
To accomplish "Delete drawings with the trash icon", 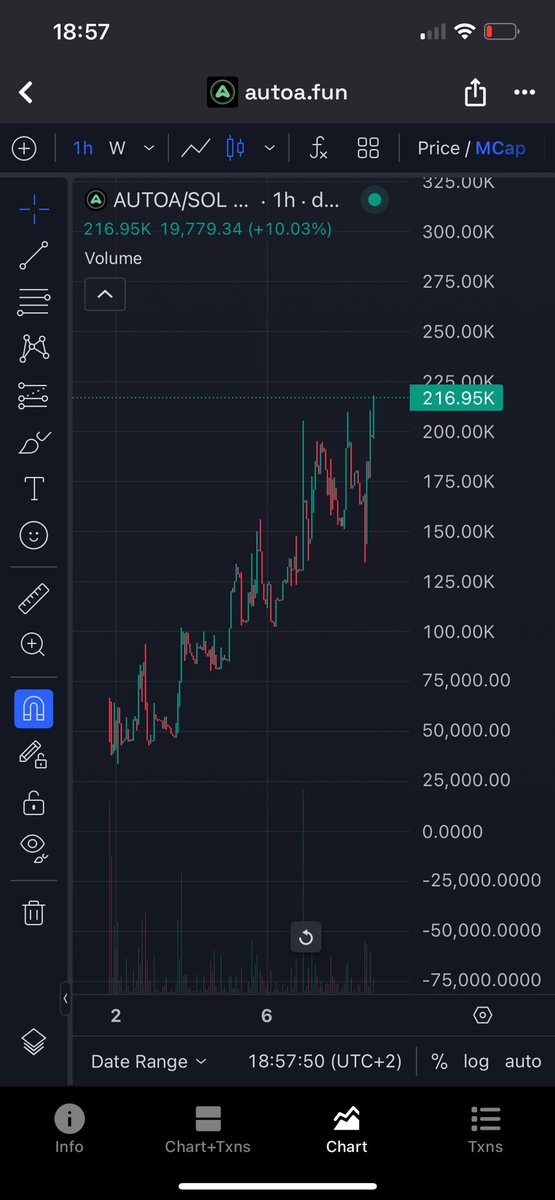I will 34,912.
